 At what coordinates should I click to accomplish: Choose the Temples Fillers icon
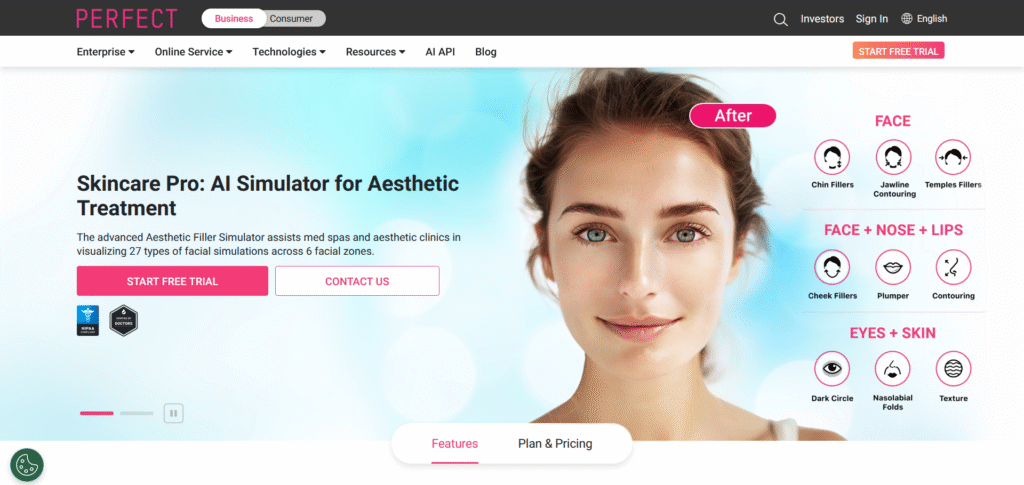953,157
